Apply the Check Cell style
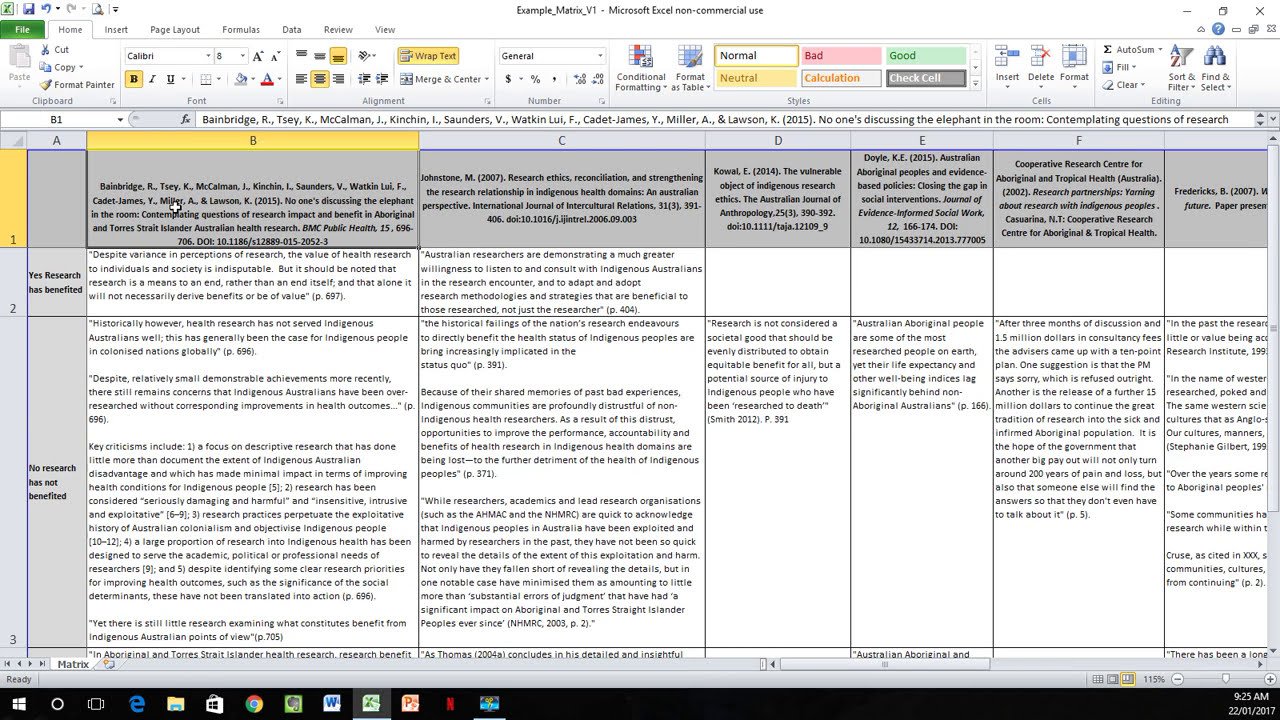 926,78
